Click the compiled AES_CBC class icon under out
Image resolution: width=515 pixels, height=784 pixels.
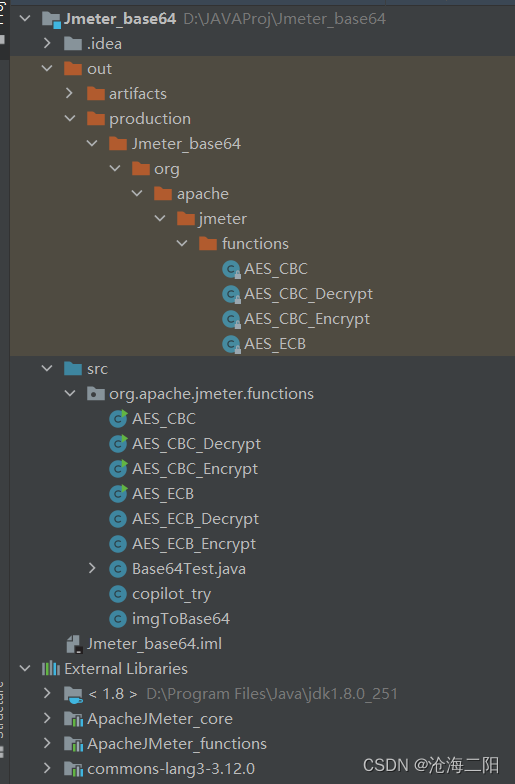pyautogui.click(x=231, y=270)
